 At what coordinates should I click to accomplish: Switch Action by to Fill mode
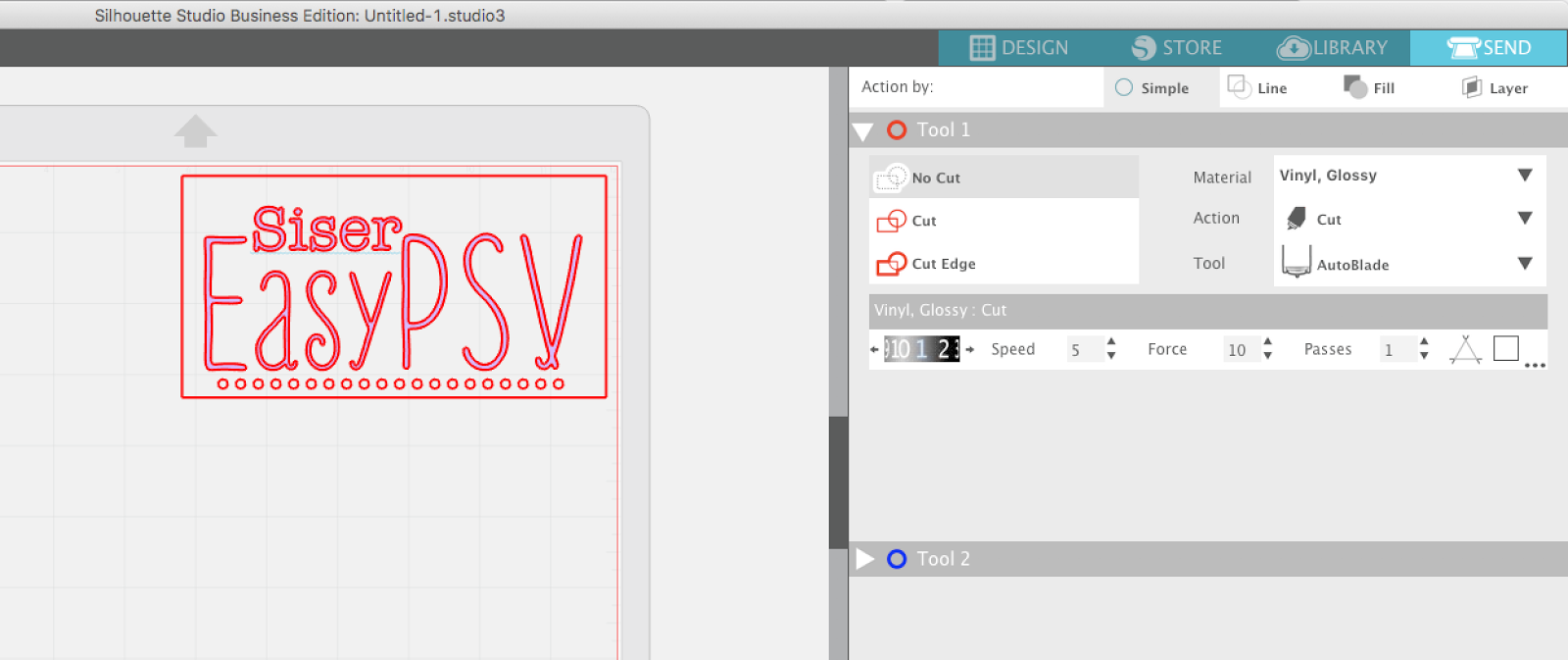(1369, 87)
